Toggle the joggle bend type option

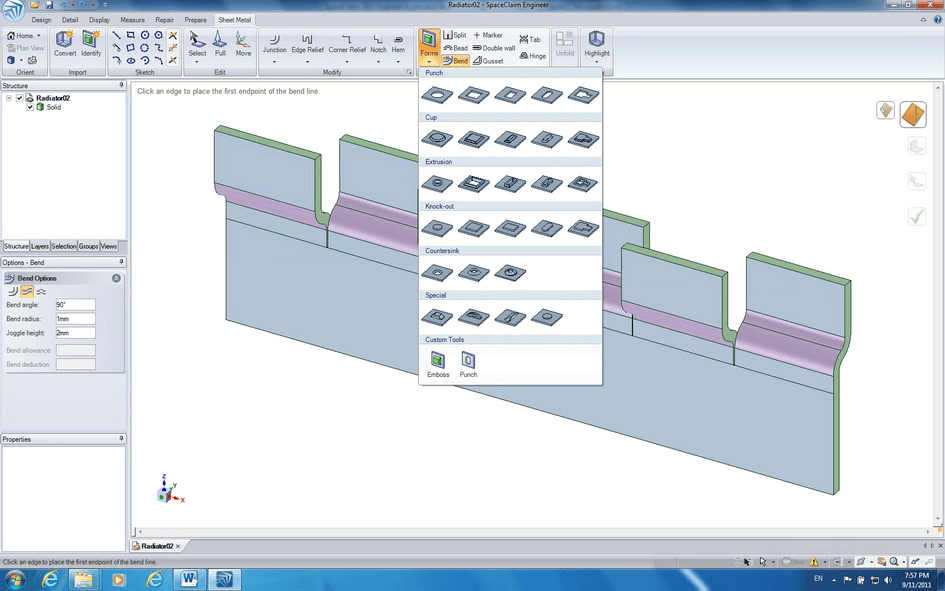pos(27,292)
